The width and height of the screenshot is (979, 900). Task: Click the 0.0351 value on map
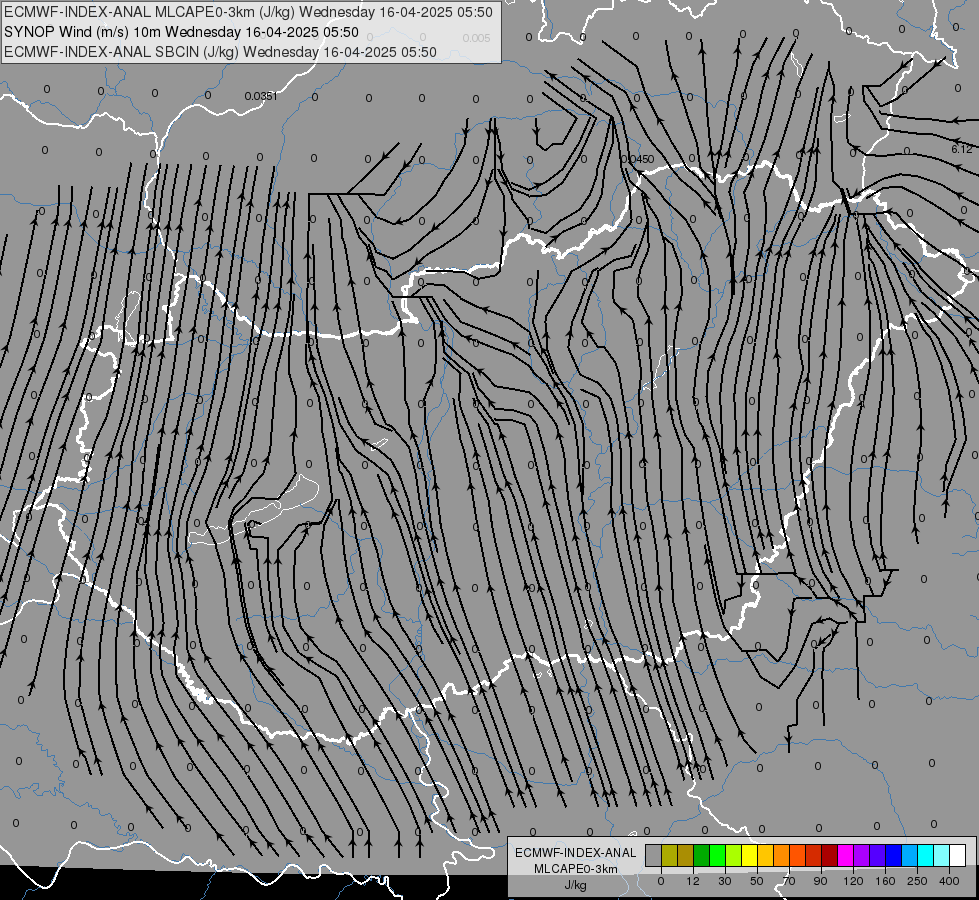[x=260, y=96]
